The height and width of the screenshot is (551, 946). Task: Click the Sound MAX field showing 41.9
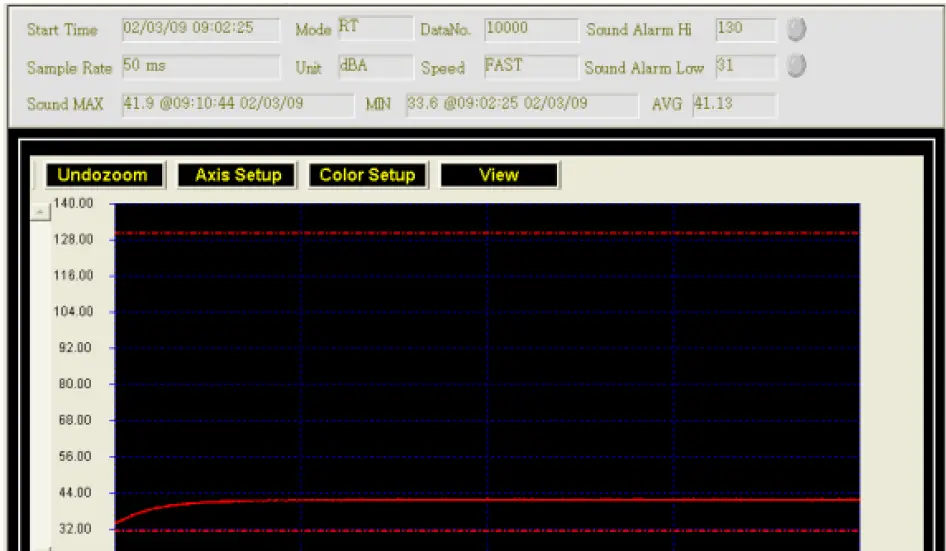[x=238, y=105]
